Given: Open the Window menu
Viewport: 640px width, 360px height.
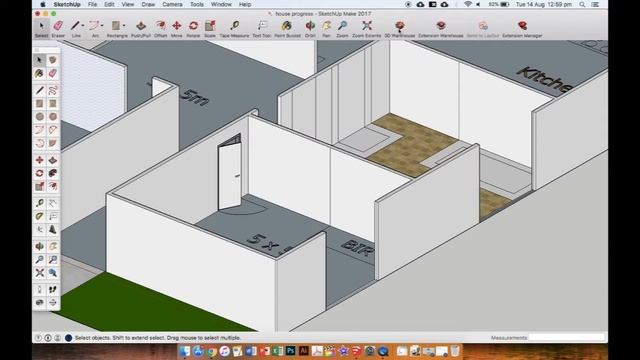Looking at the screenshot, I should (221, 4).
